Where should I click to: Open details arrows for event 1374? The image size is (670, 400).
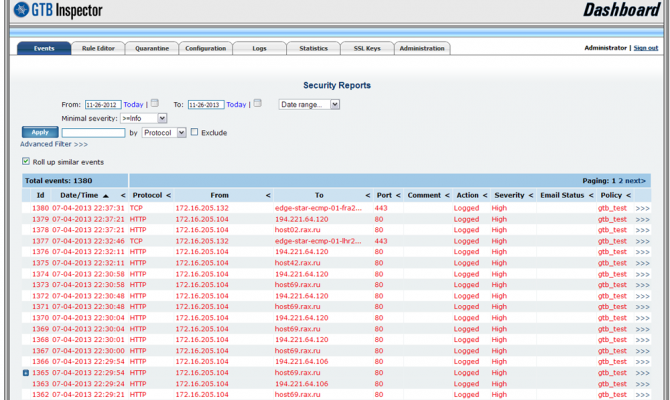coord(642,274)
